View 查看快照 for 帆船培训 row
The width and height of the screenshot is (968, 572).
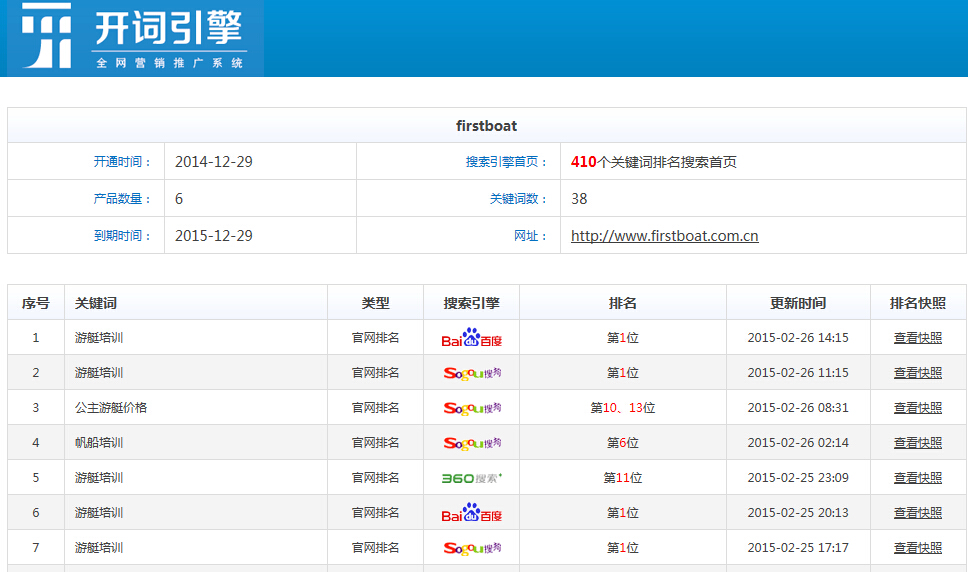(917, 442)
